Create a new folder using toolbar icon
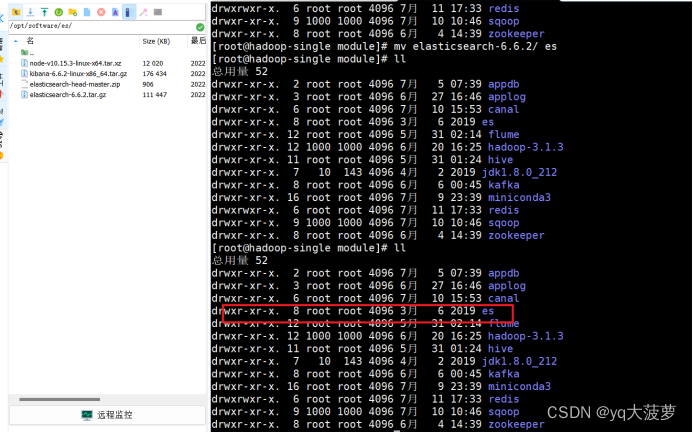The image size is (693, 432). point(72,12)
